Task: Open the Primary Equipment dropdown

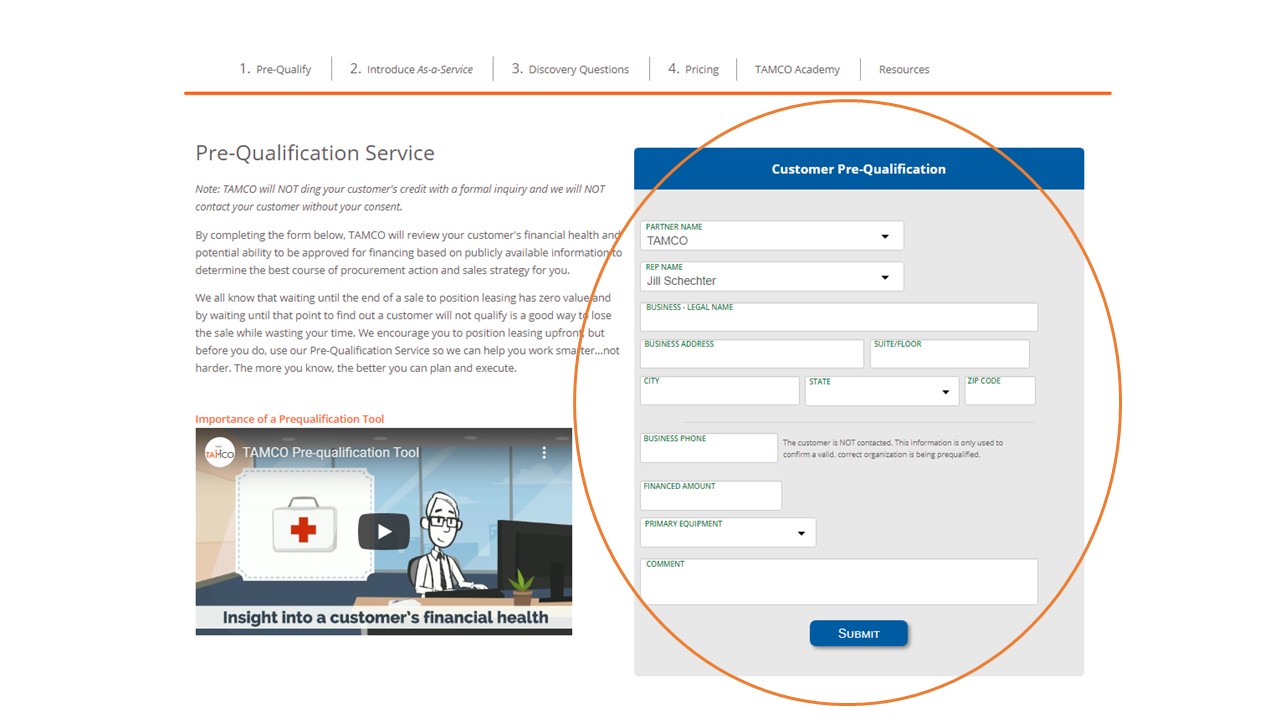Action: pos(728,532)
